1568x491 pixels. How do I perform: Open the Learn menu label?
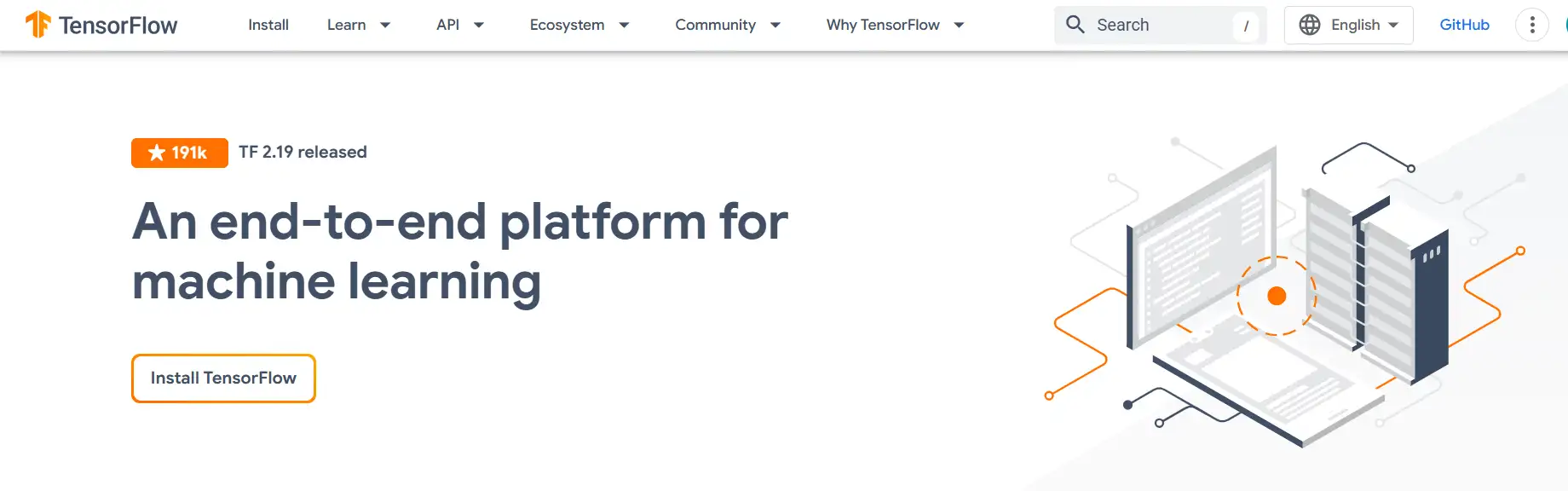[346, 25]
